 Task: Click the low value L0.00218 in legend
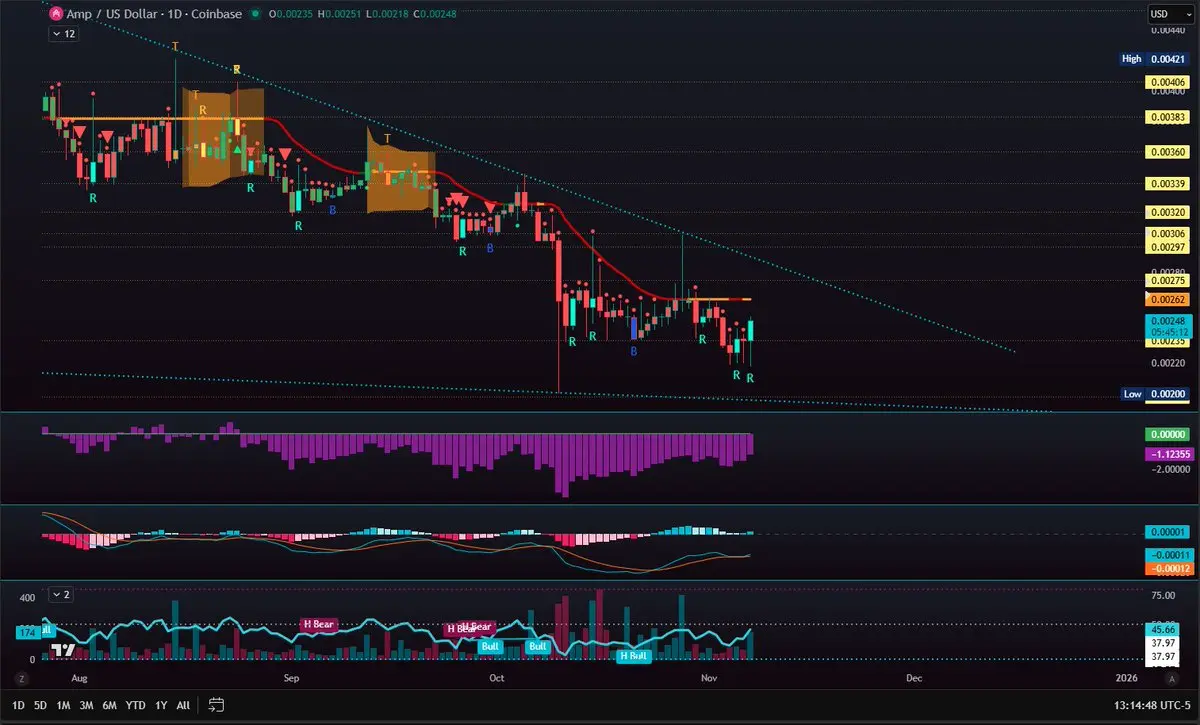click(x=387, y=14)
